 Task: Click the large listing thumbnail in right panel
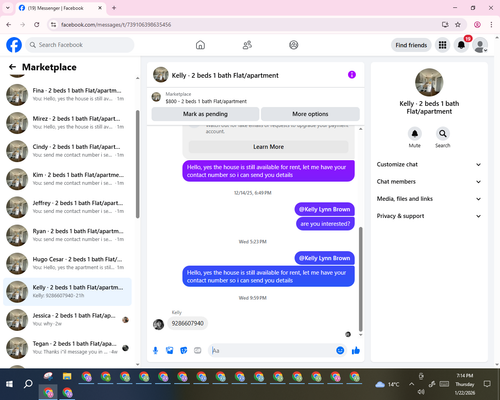pyautogui.click(x=429, y=82)
